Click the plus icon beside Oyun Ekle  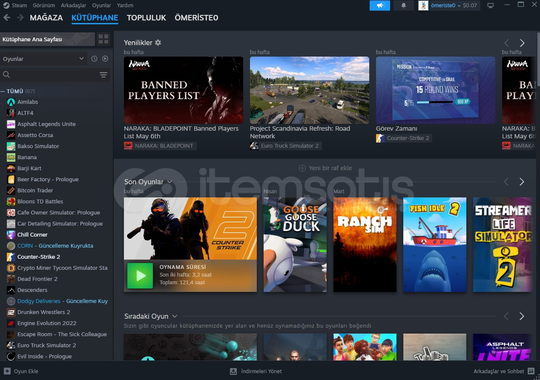(x=7, y=371)
